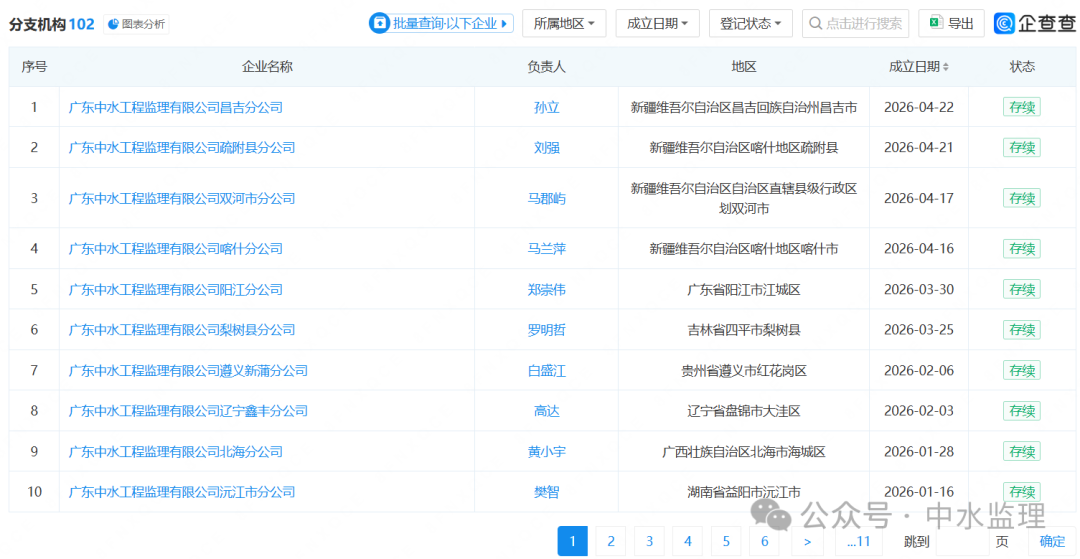Open 广东中水工程监理有限公司双河市分公司 link

coord(182,198)
